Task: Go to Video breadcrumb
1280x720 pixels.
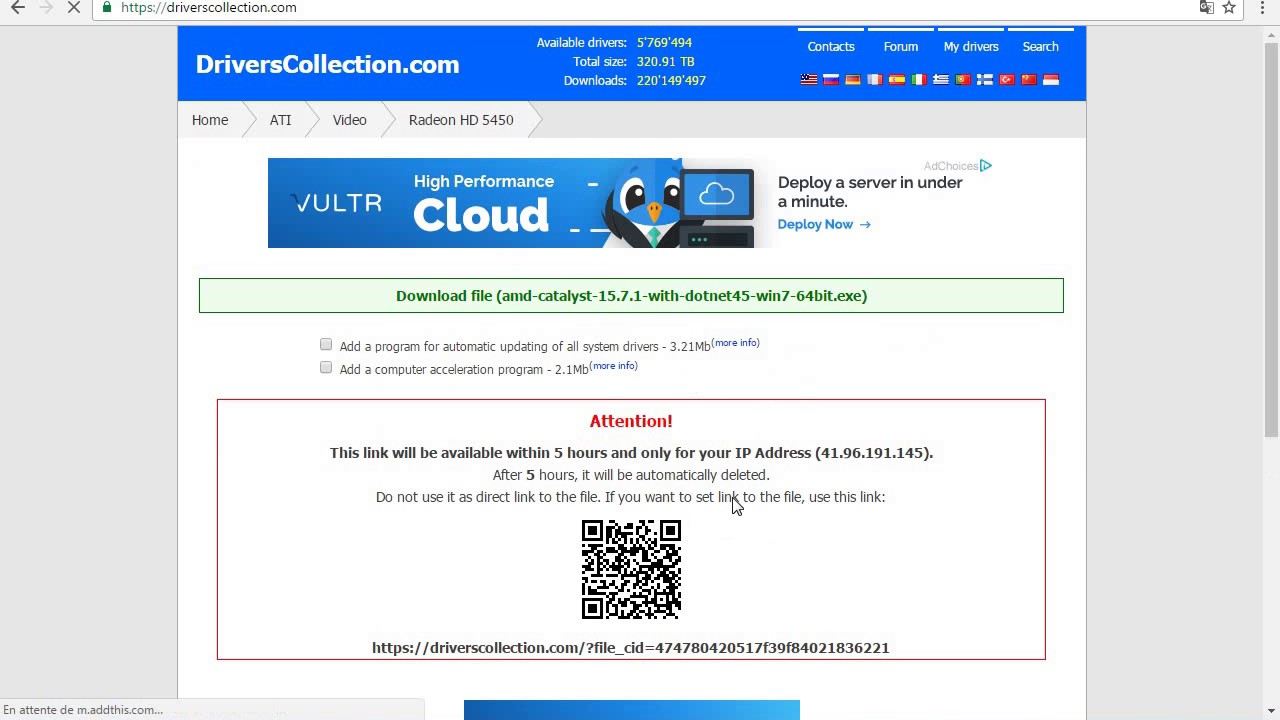Action: pos(350,120)
